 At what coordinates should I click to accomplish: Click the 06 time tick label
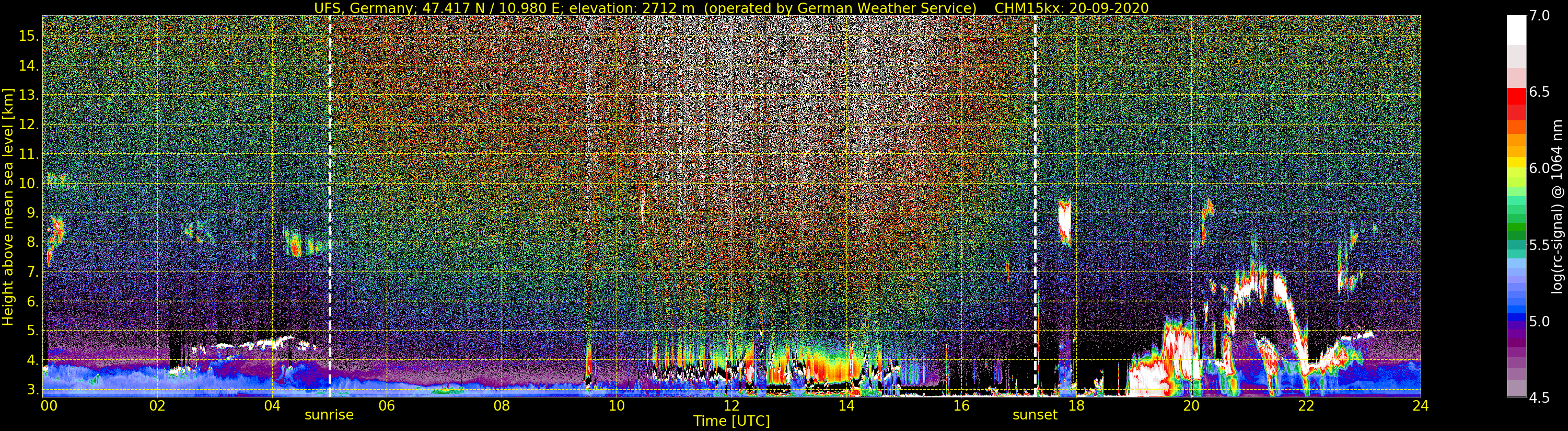[x=387, y=406]
